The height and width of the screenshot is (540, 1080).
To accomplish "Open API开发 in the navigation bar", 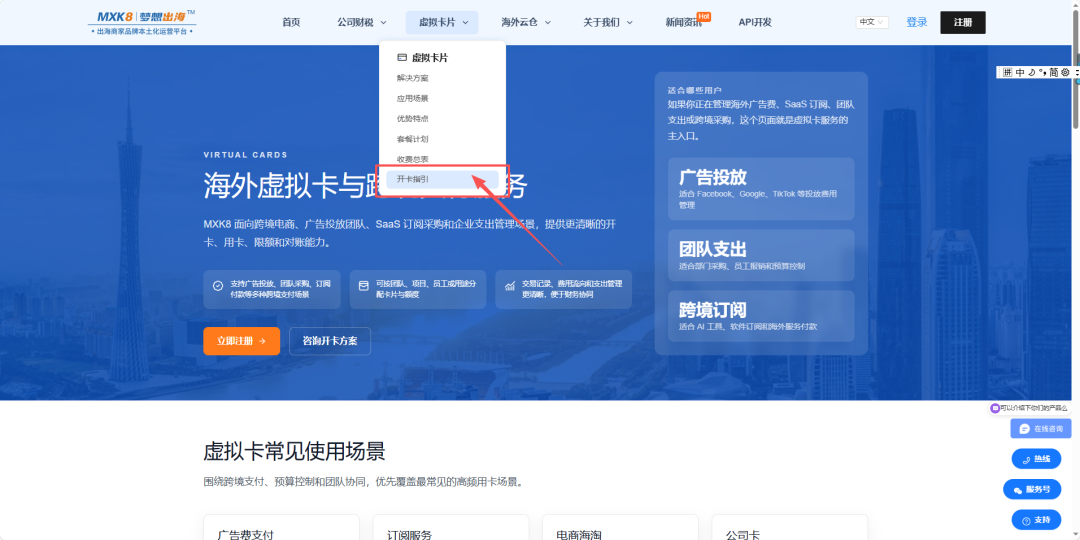I will (755, 22).
